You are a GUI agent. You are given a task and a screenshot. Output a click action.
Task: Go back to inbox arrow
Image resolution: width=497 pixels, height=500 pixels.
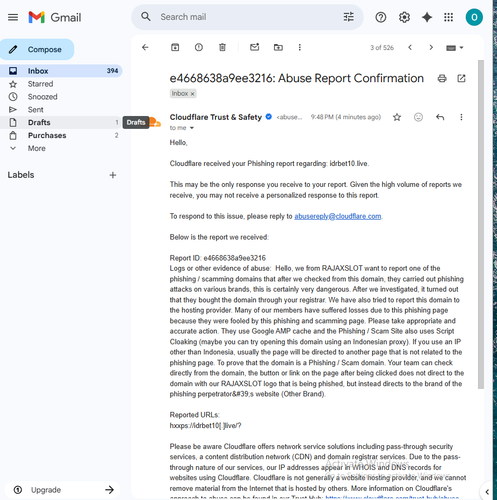click(x=145, y=47)
